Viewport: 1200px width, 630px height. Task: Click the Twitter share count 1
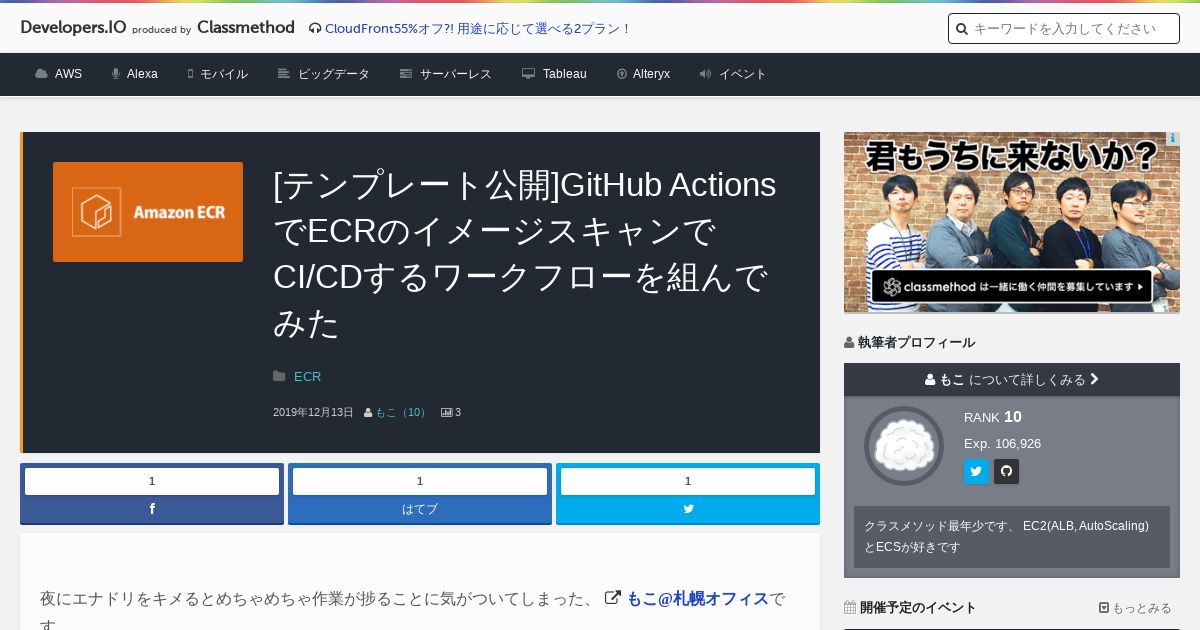point(688,481)
